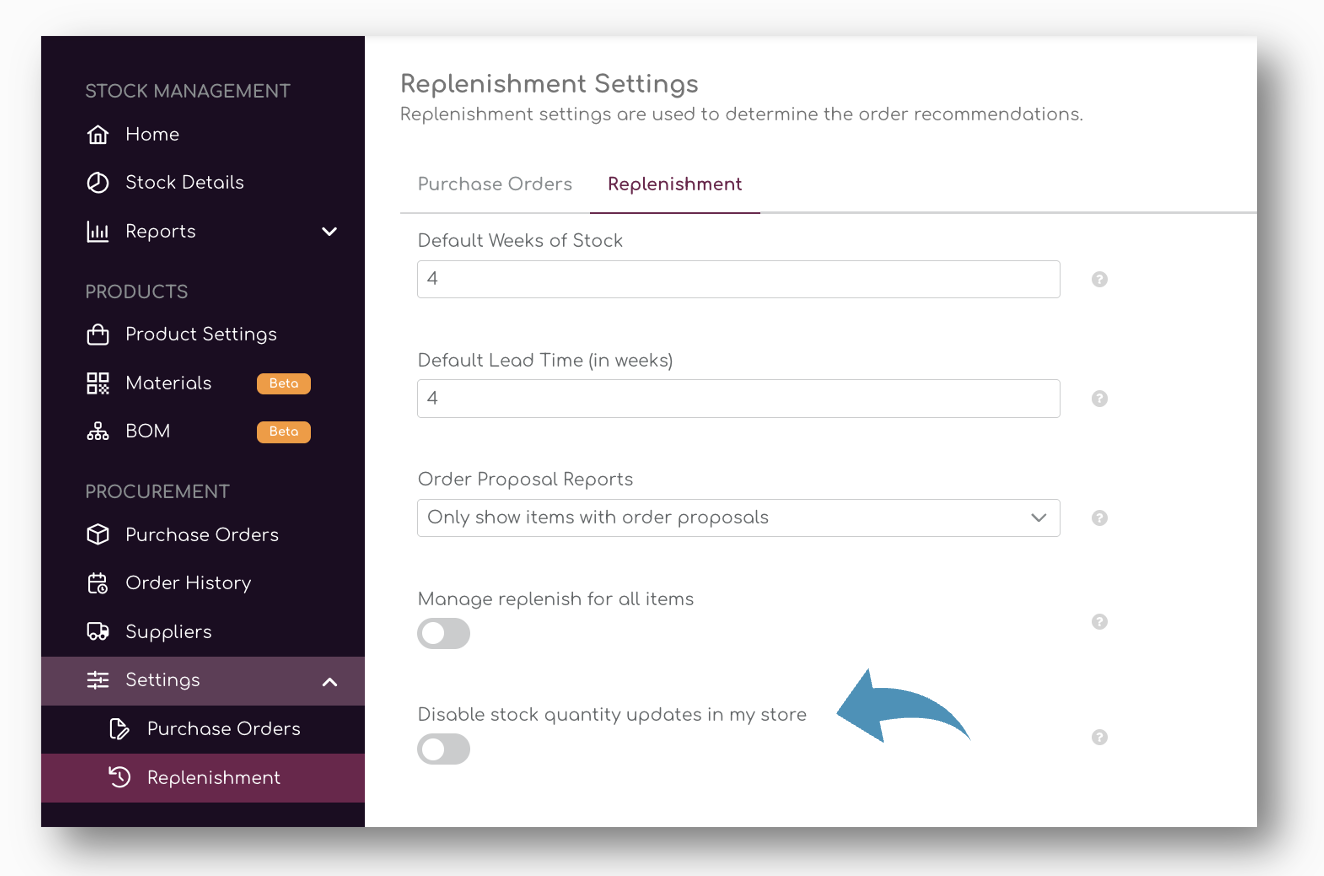Screen dimensions: 1324x876
Task: Select the Replenishment tab
Action: click(x=675, y=184)
